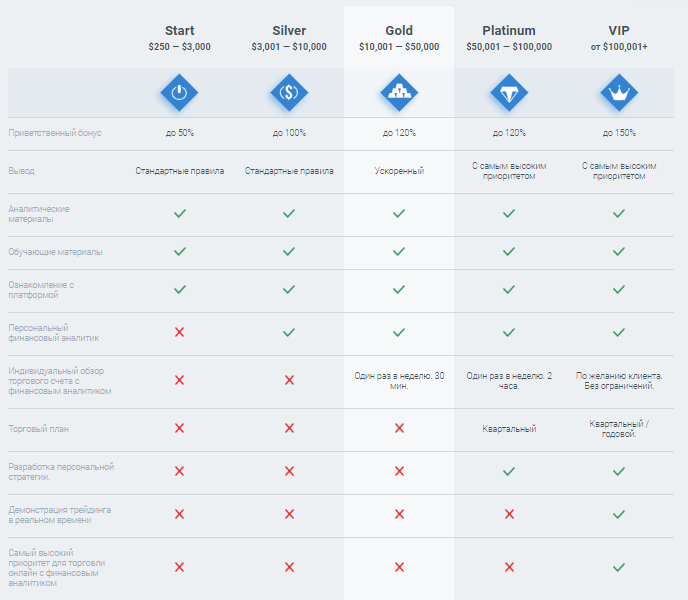Screen dimensions: 688x600
Task: Click the Торговый план row label
Action: (39, 429)
